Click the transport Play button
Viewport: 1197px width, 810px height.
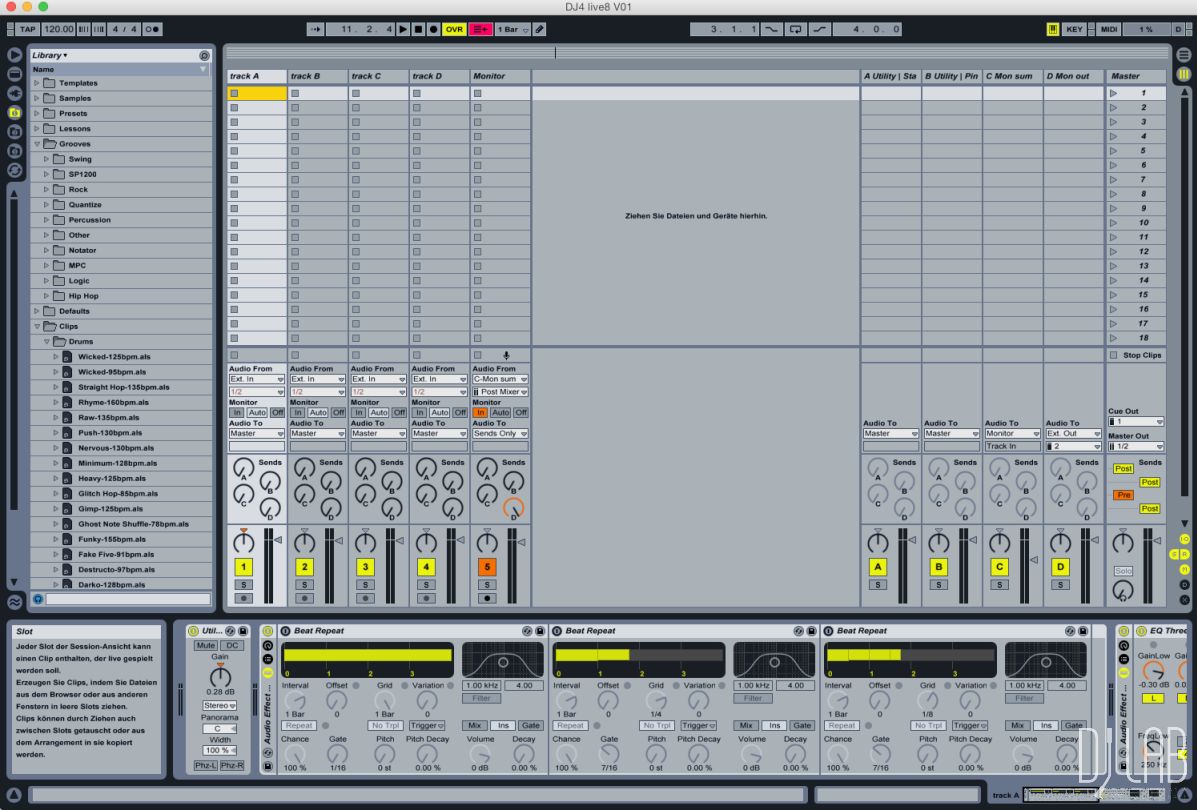coord(403,29)
